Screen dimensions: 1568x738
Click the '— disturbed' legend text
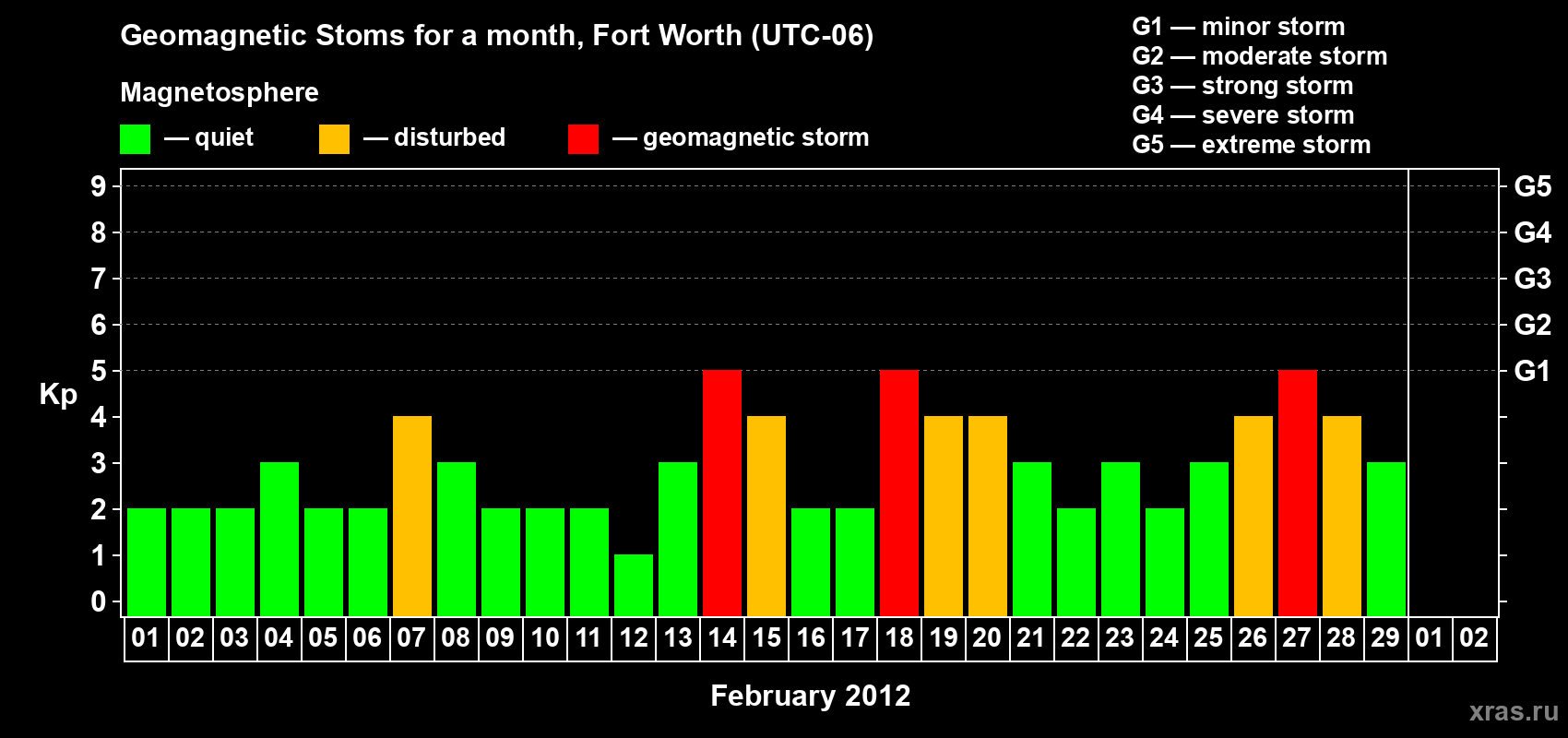click(434, 137)
